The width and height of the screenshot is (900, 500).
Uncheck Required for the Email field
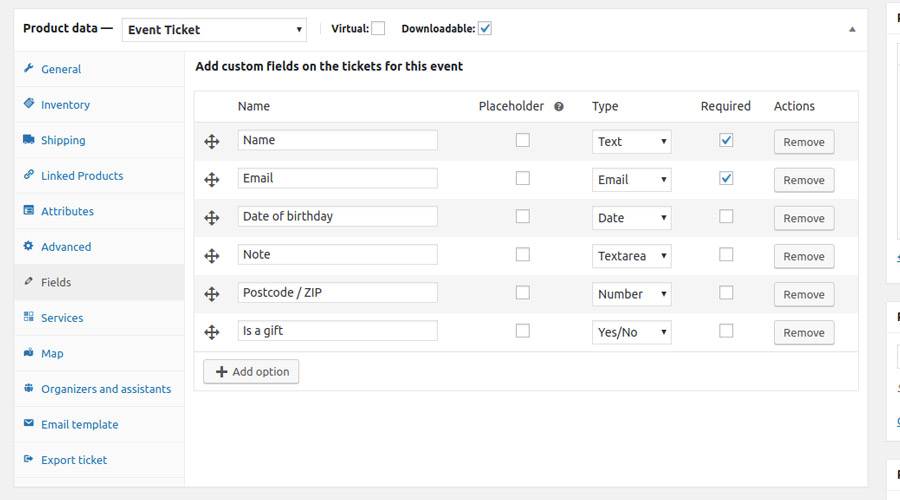tap(726, 179)
